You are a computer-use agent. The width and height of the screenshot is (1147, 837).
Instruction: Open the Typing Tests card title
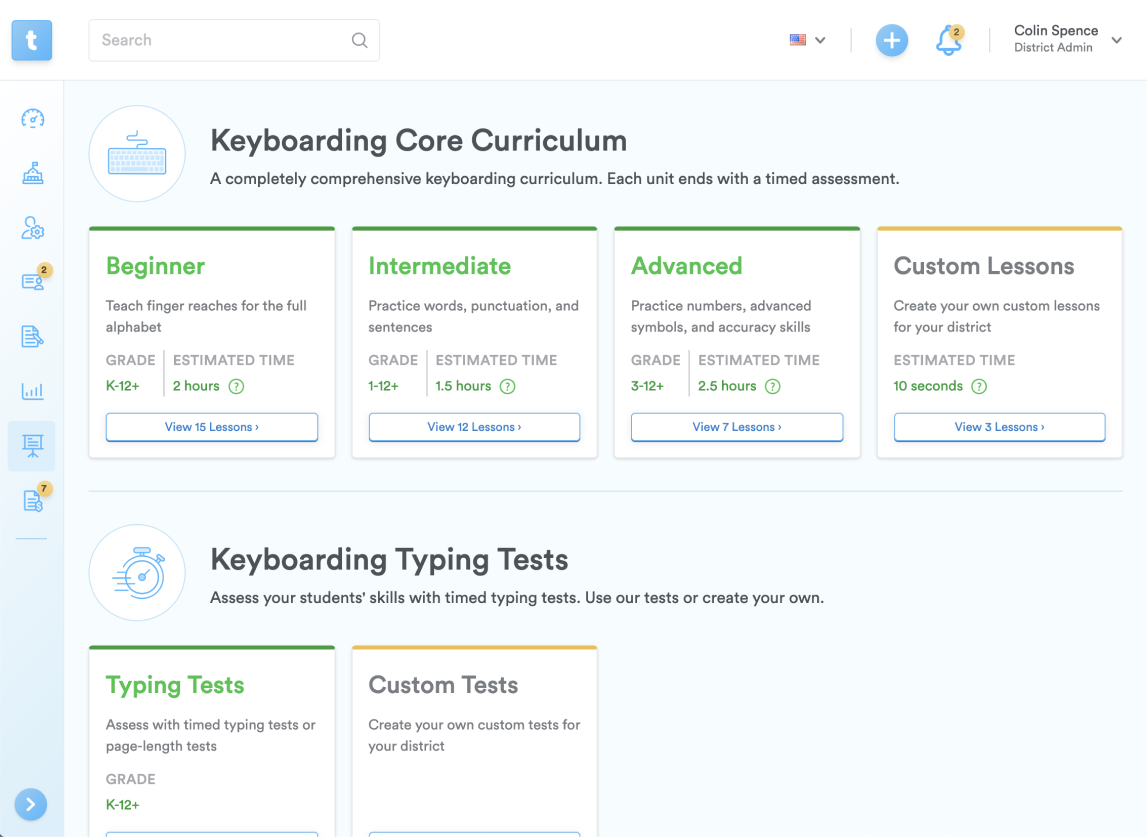[176, 686]
